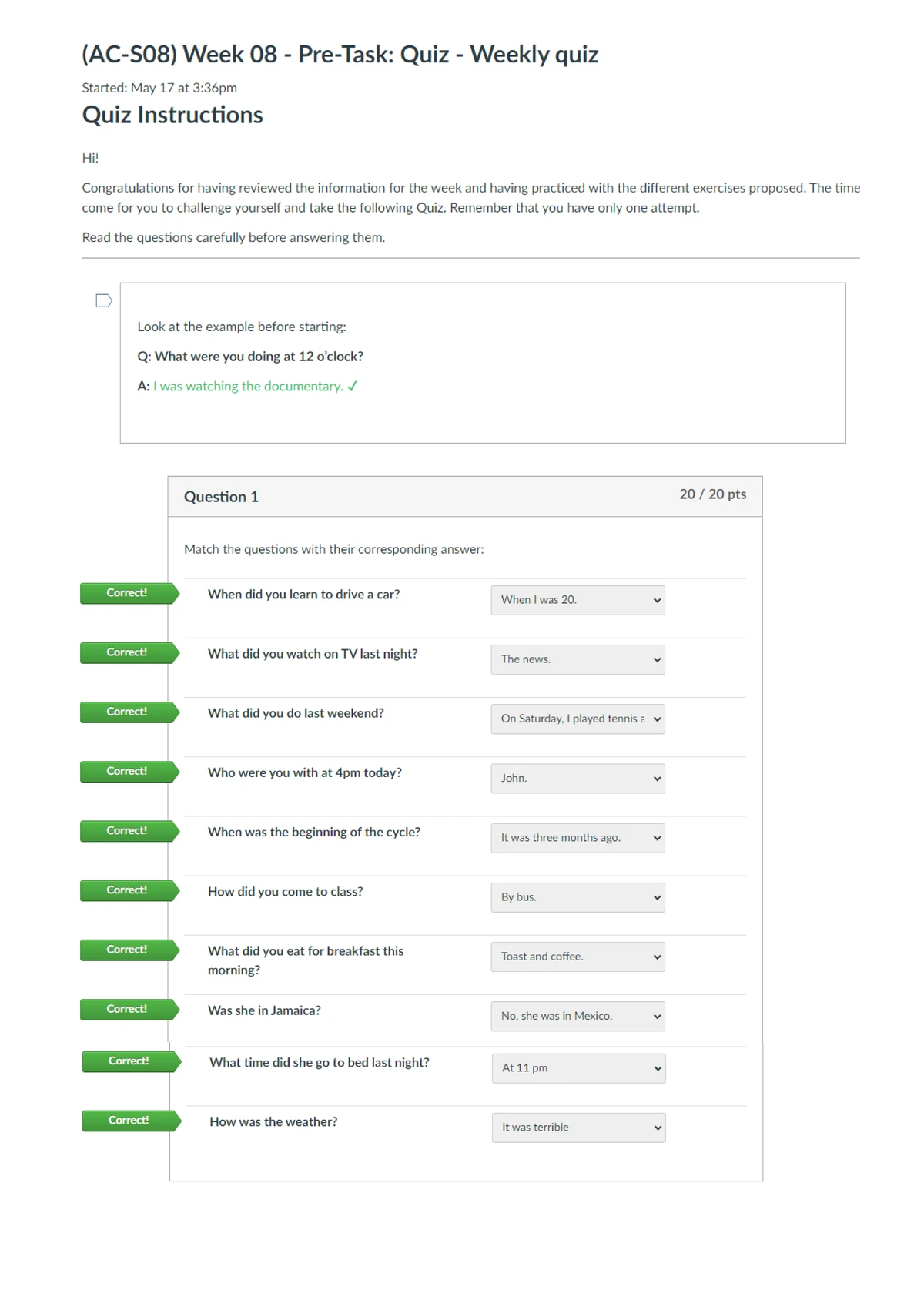Viewport: 924px width, 1307px height.
Task: Open the 'When I was 20.' answer dropdown
Action: [x=577, y=600]
